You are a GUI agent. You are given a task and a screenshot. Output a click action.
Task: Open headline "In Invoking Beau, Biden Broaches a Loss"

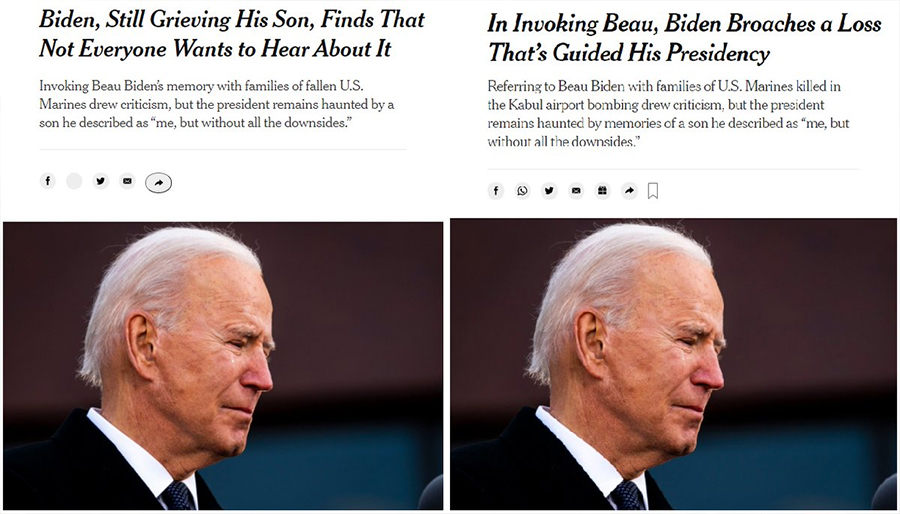(x=672, y=39)
